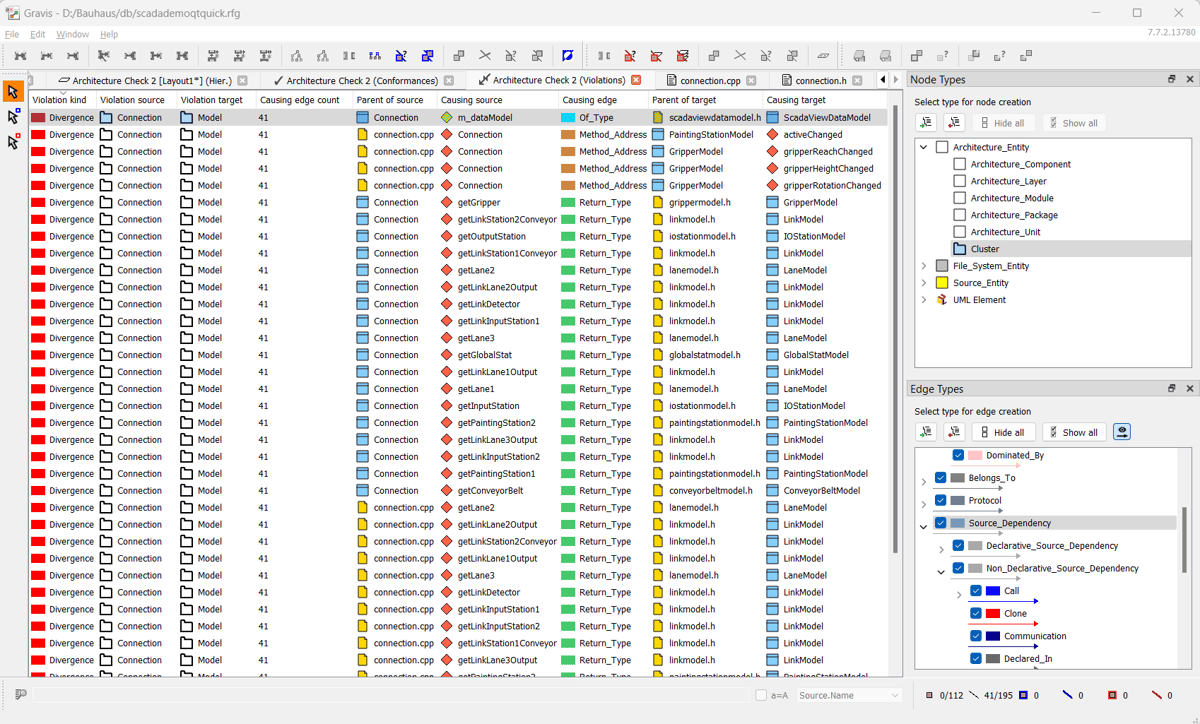The image size is (1200, 724).
Task: Click the document icon on connection.cpp tab
Action: click(672, 80)
